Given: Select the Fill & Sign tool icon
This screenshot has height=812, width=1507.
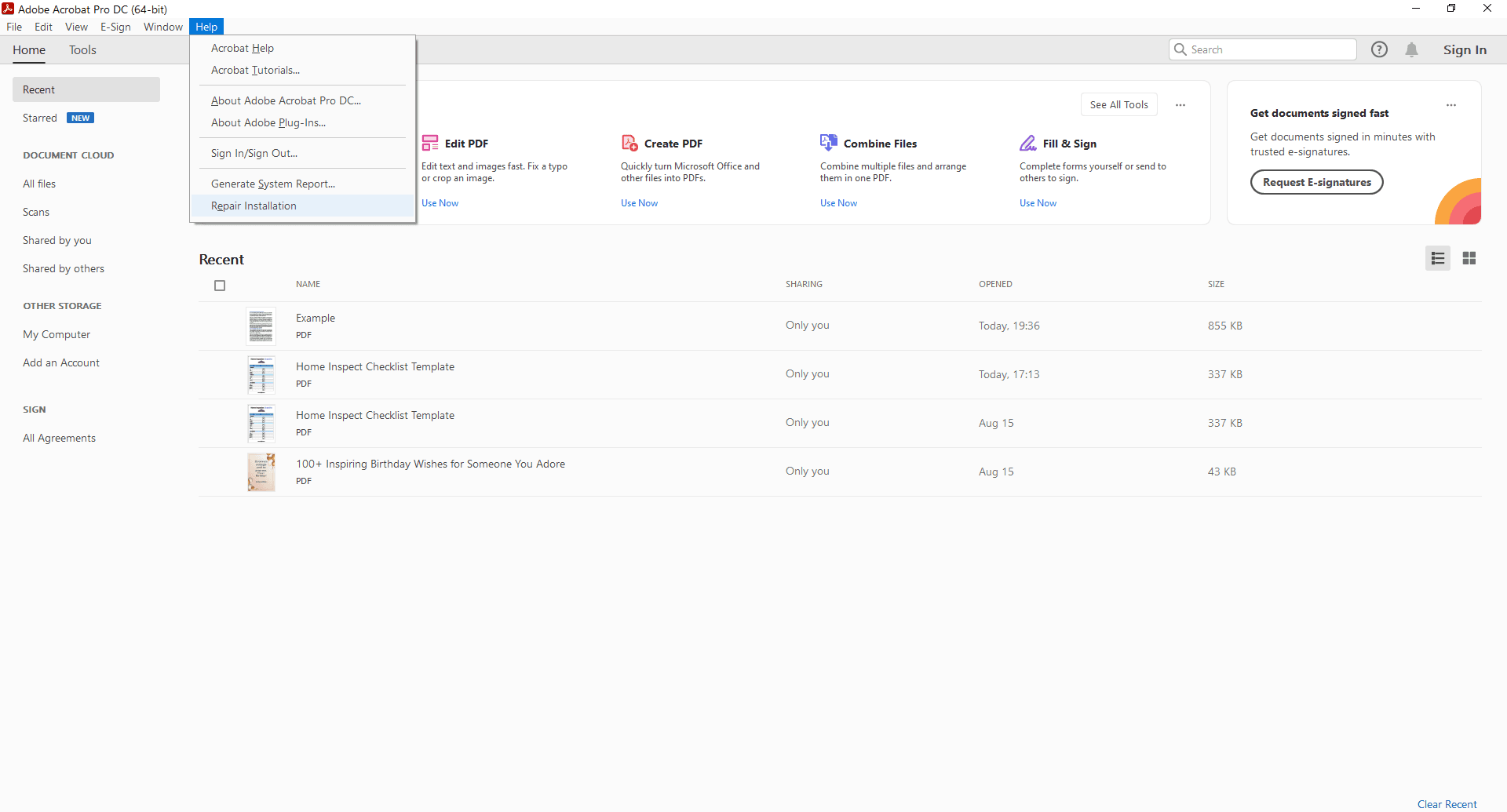Looking at the screenshot, I should point(1029,143).
